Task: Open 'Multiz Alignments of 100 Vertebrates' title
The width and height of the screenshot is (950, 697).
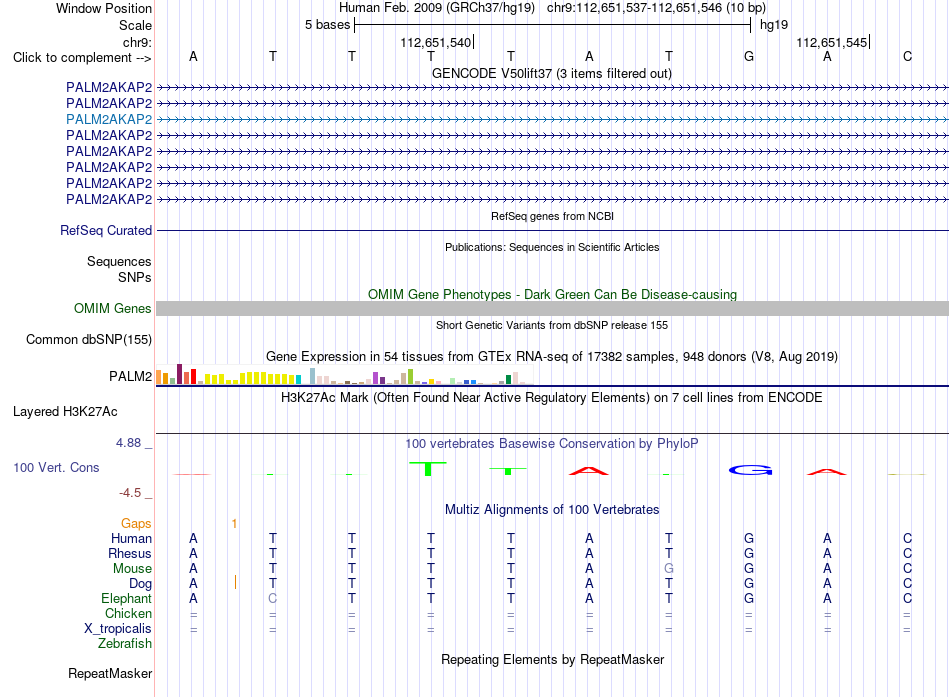Action: [552, 510]
